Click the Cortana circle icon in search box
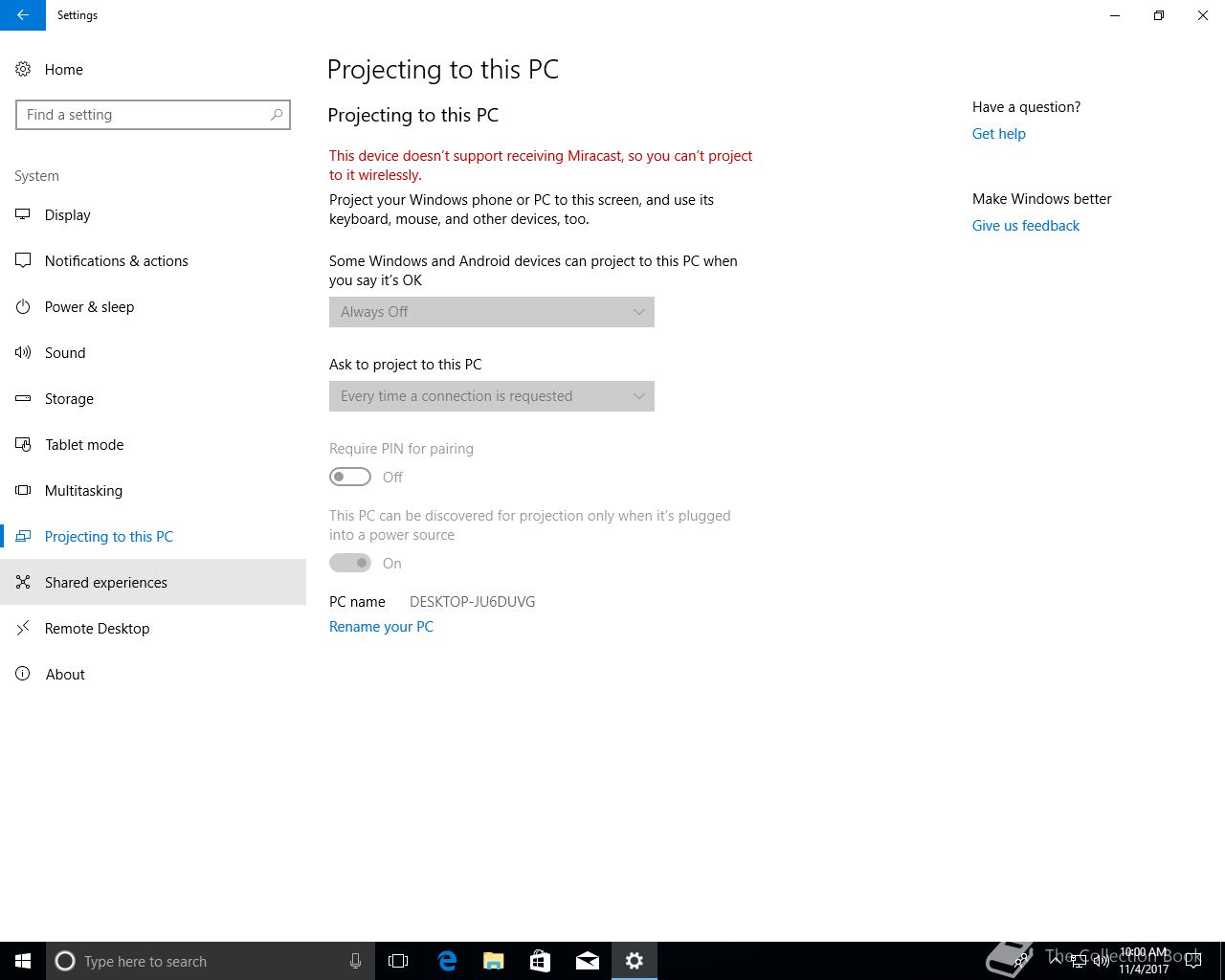The height and width of the screenshot is (980, 1225). click(65, 961)
